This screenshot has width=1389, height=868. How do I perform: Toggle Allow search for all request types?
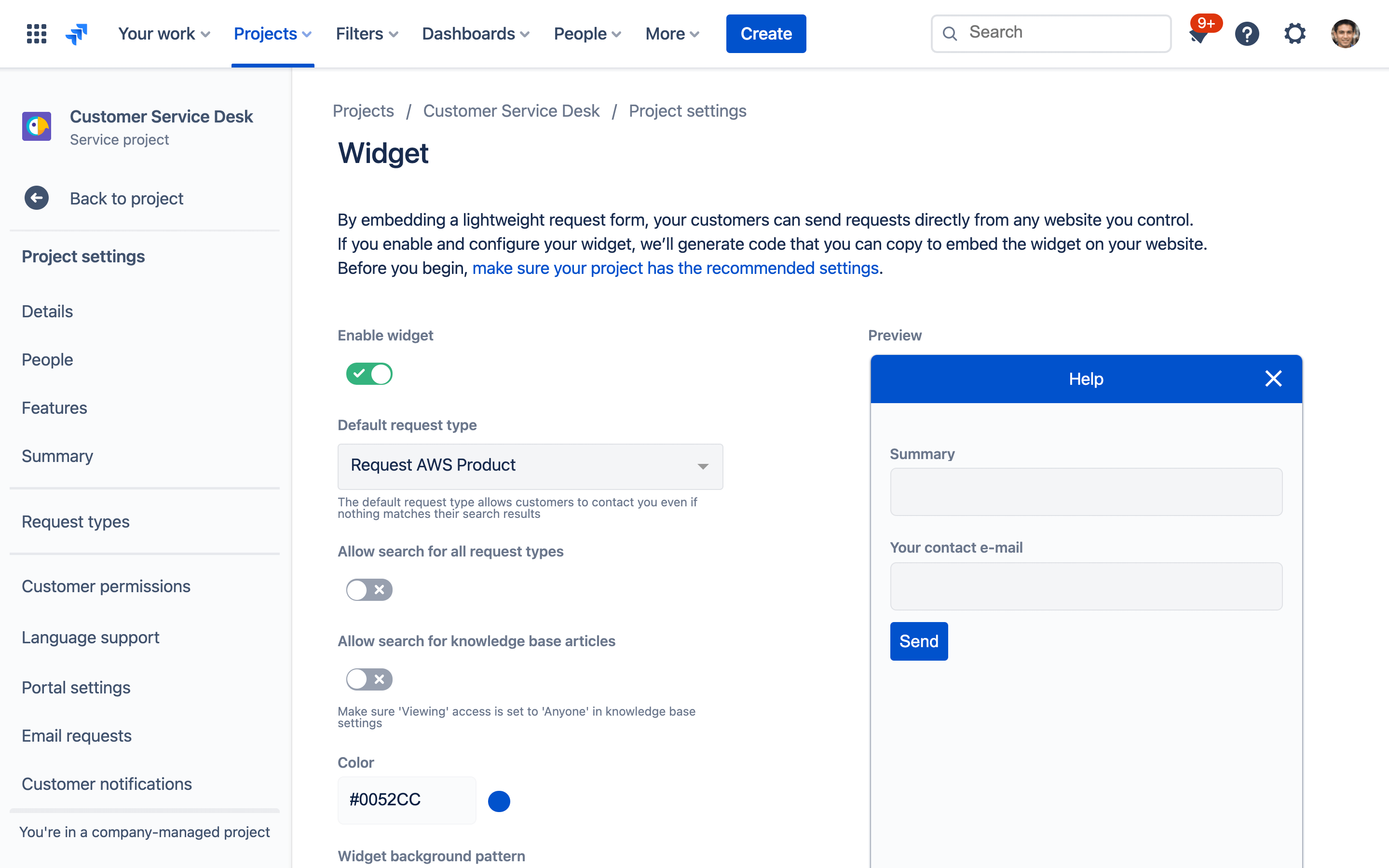pos(369,589)
